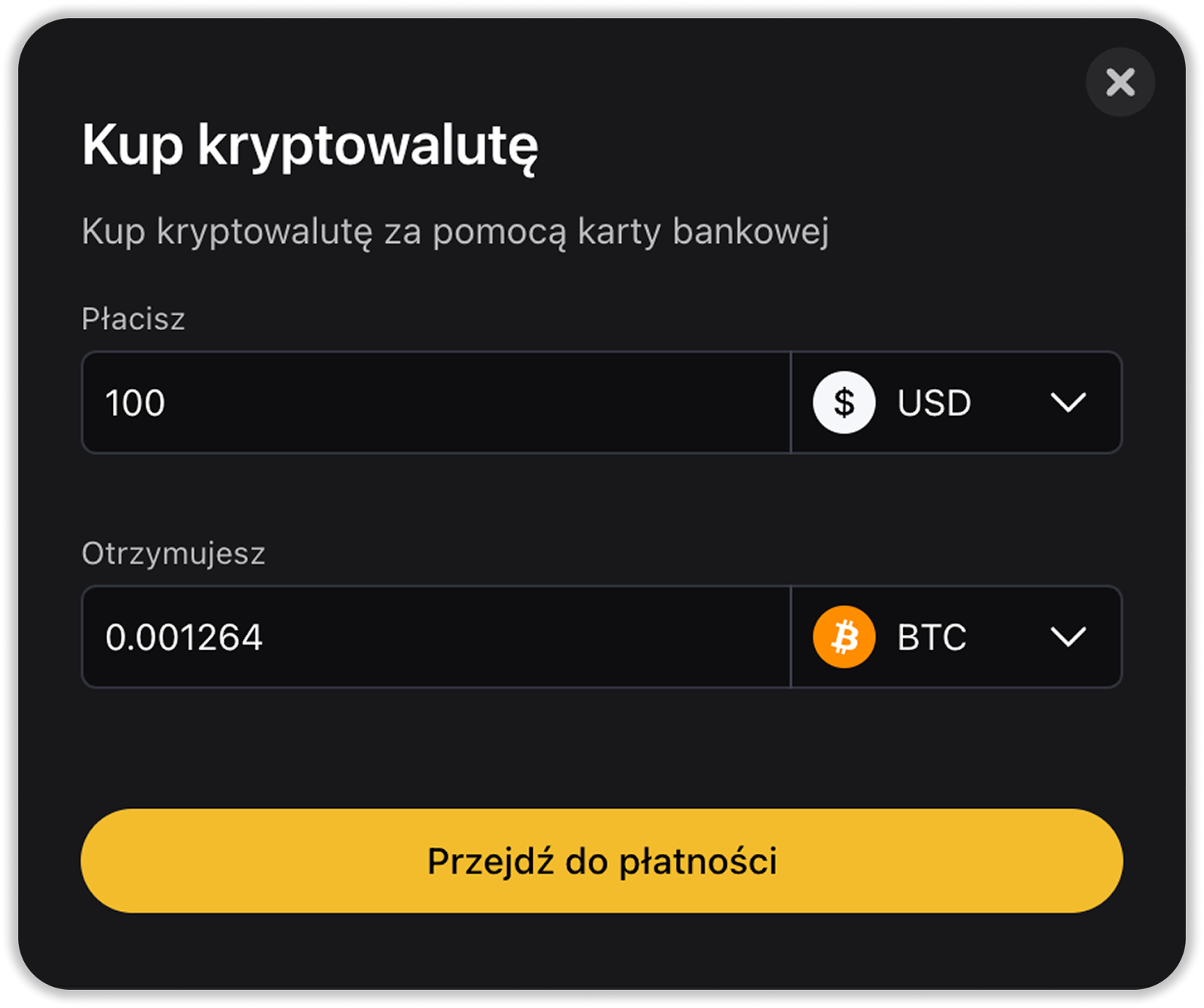Click the 100 value in Płacisz
Viewport: 1204px width, 1008px height.
135,403
